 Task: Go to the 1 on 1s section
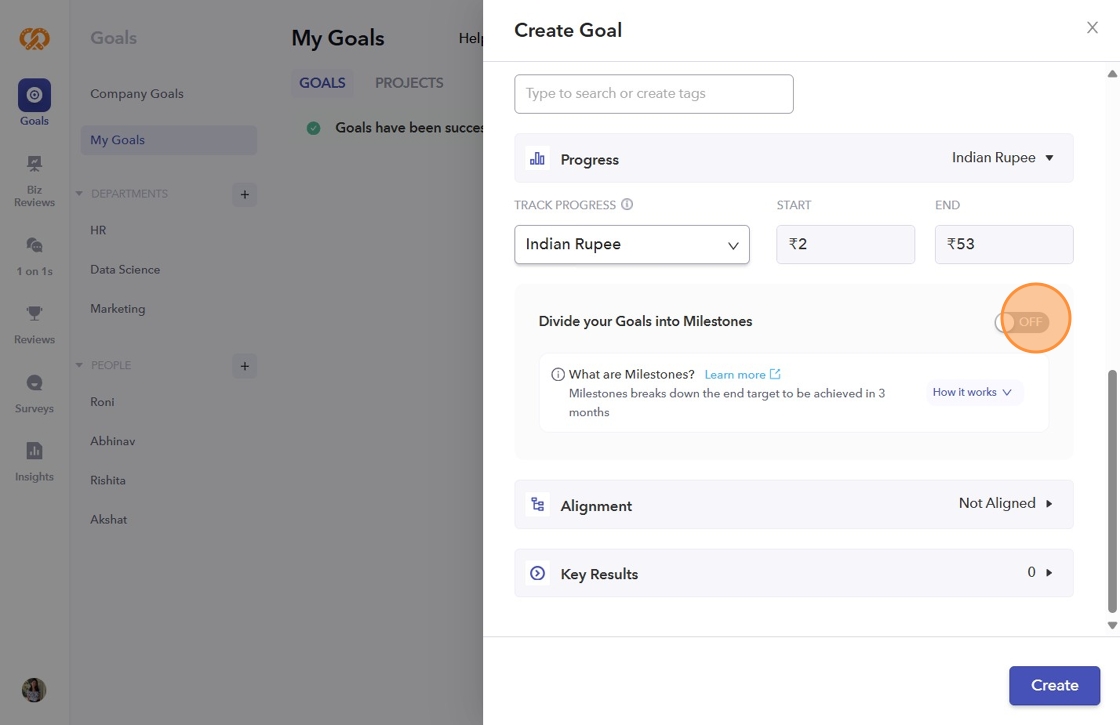pos(34,246)
